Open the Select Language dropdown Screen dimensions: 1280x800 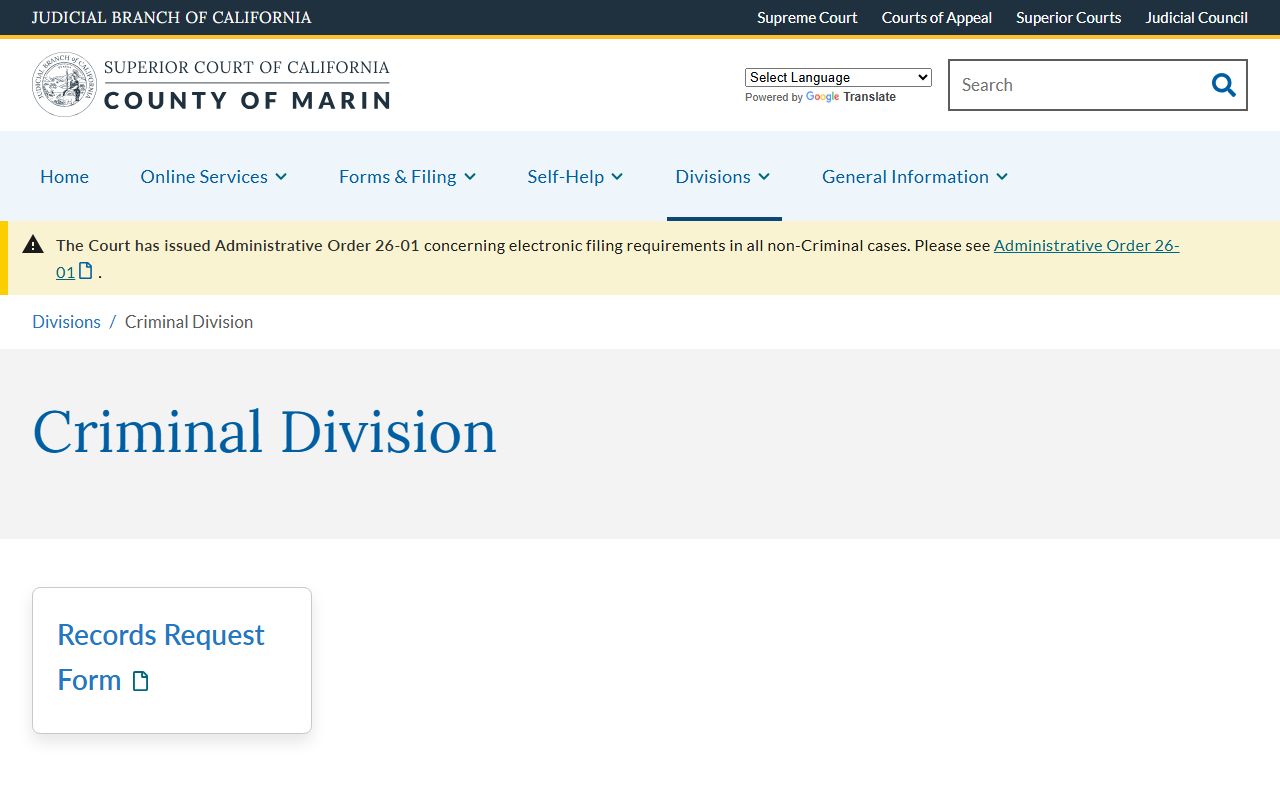point(838,77)
